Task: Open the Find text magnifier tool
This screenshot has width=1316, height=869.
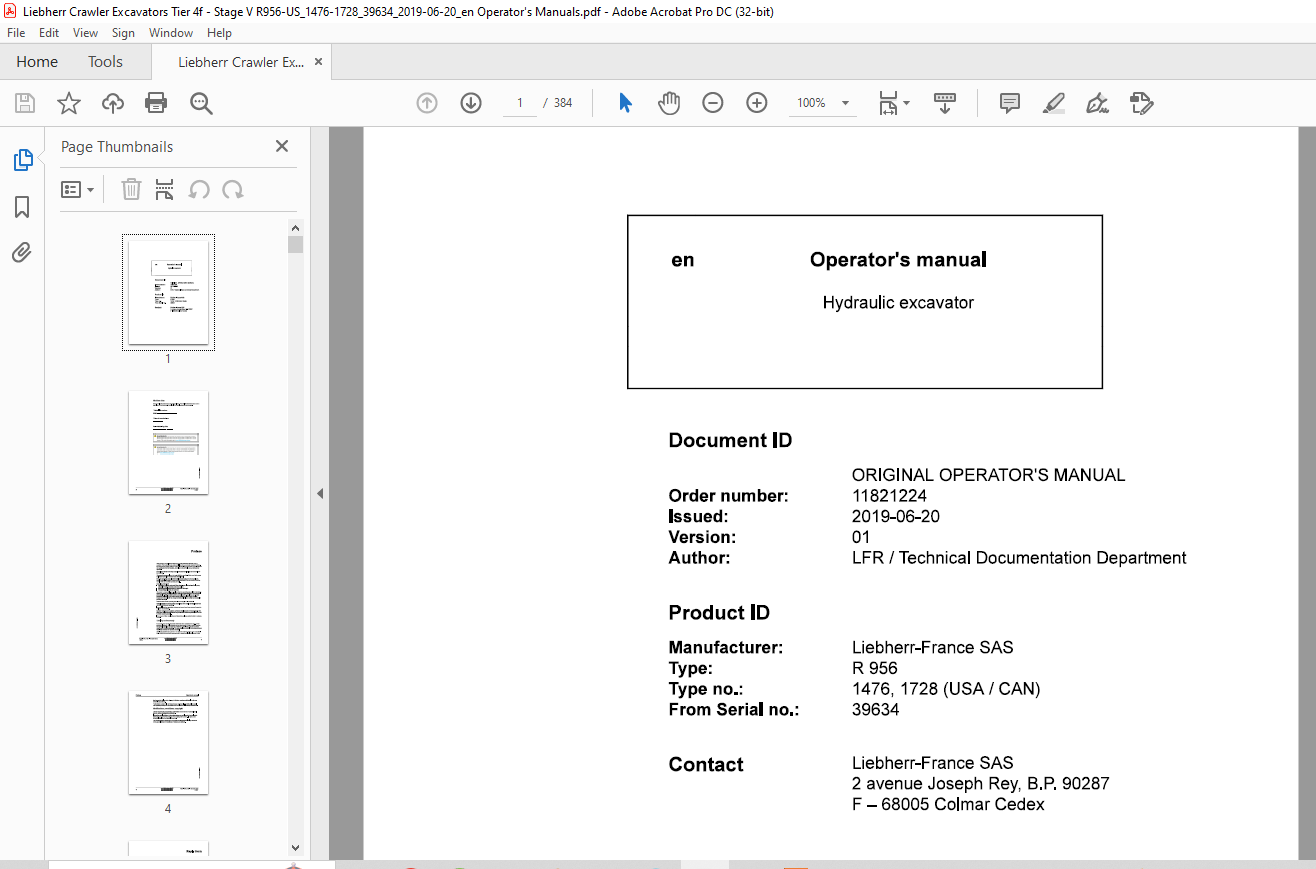Action: 201,103
